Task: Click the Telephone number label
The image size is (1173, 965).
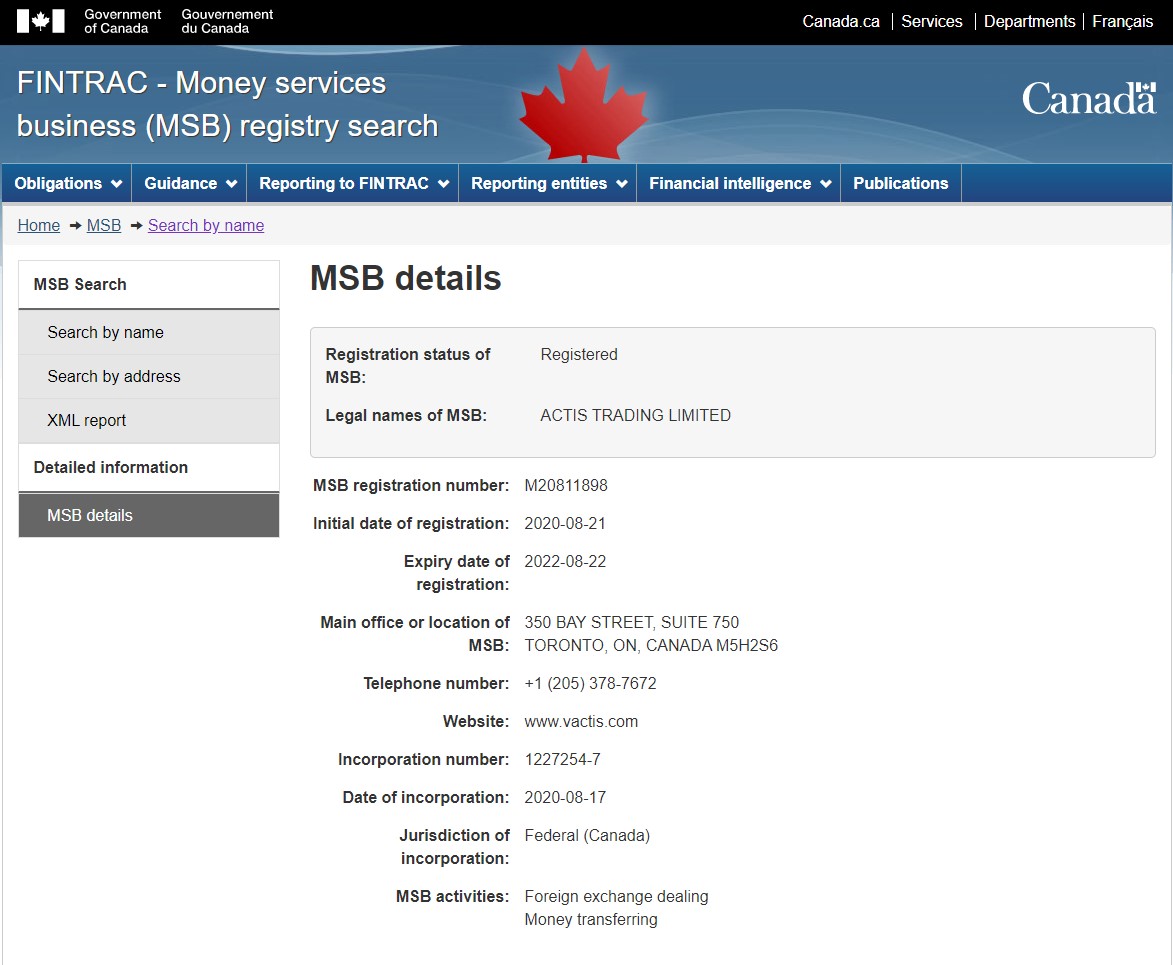Action: [x=436, y=684]
